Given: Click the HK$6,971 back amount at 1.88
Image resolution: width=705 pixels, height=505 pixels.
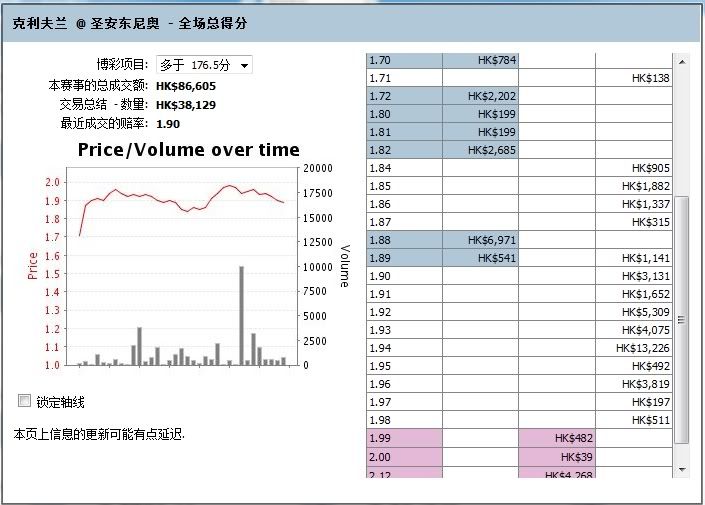Looking at the screenshot, I should [x=480, y=240].
